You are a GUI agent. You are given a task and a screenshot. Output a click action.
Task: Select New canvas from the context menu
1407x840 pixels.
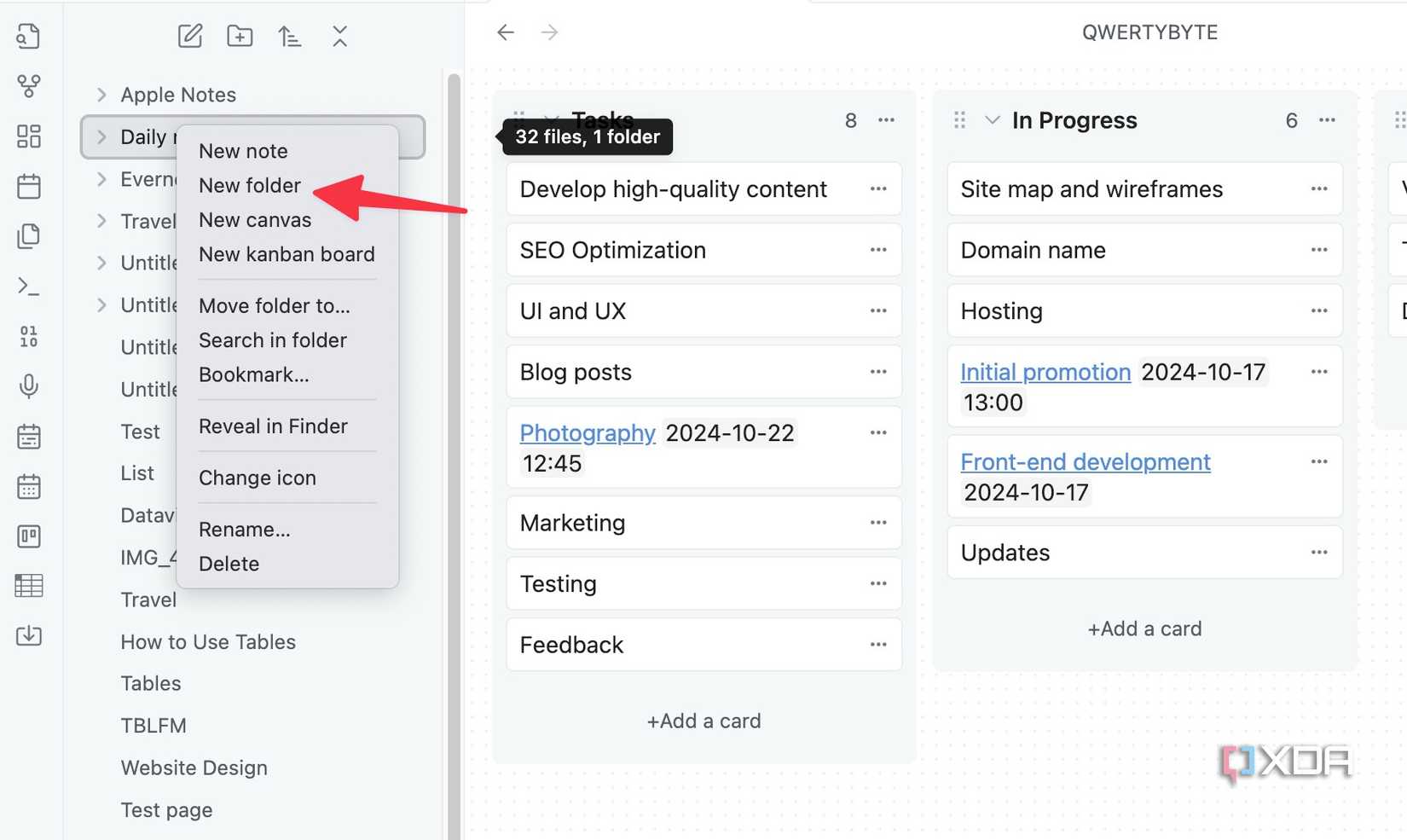254,219
